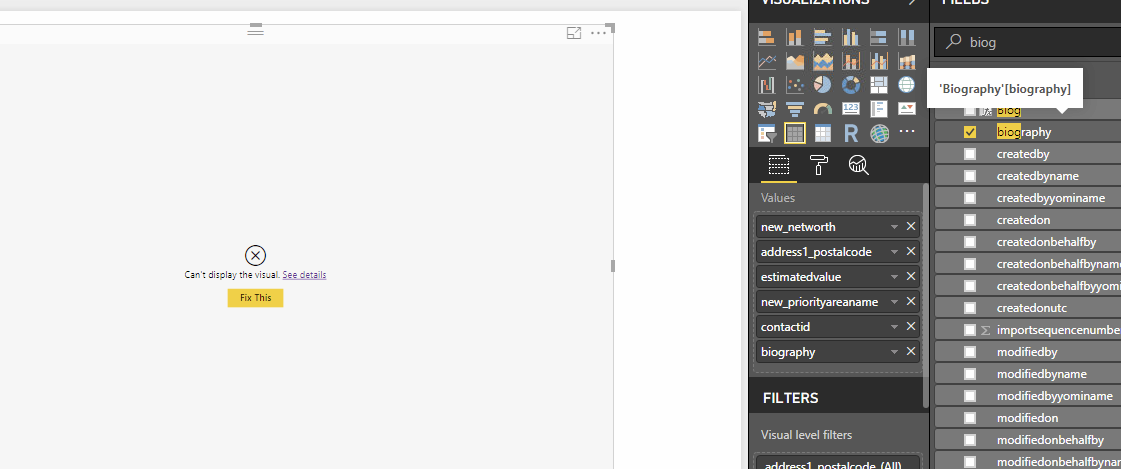This screenshot has width=1121, height=469.
Task: Open dropdown arrow for contactid value
Action: [x=894, y=327]
